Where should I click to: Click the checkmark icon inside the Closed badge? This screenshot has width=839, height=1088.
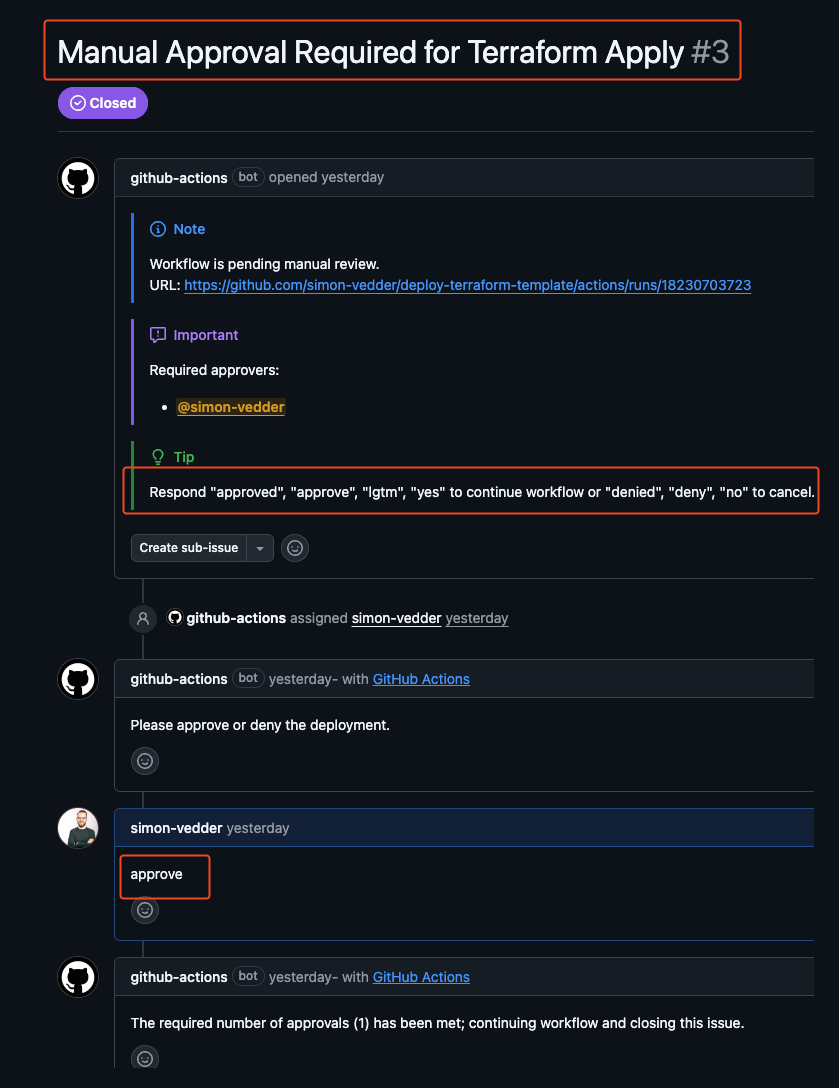pos(77,102)
